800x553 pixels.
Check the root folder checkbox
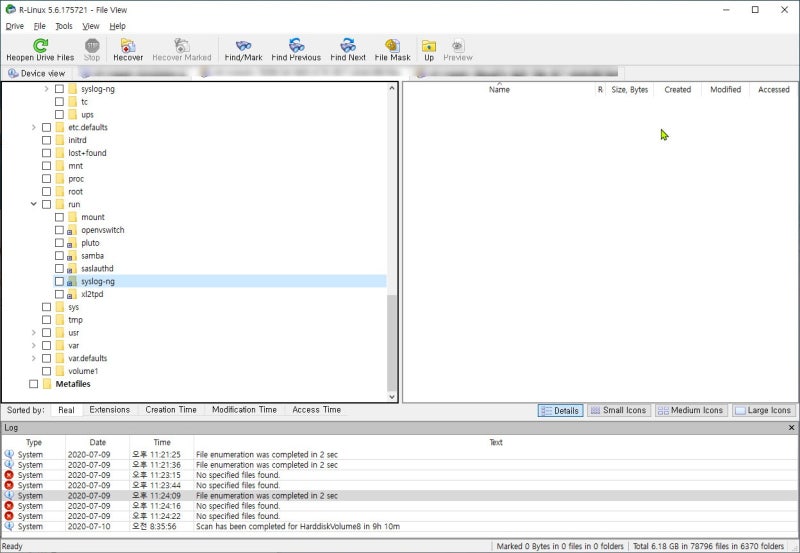(x=46, y=191)
